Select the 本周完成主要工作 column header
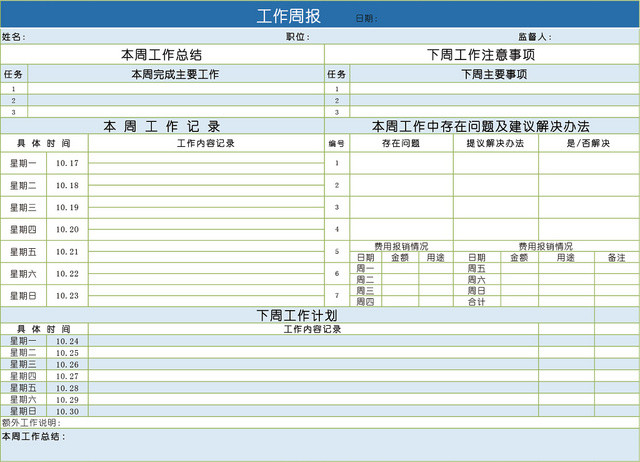Viewport: 640px width, 462px height. coord(175,74)
